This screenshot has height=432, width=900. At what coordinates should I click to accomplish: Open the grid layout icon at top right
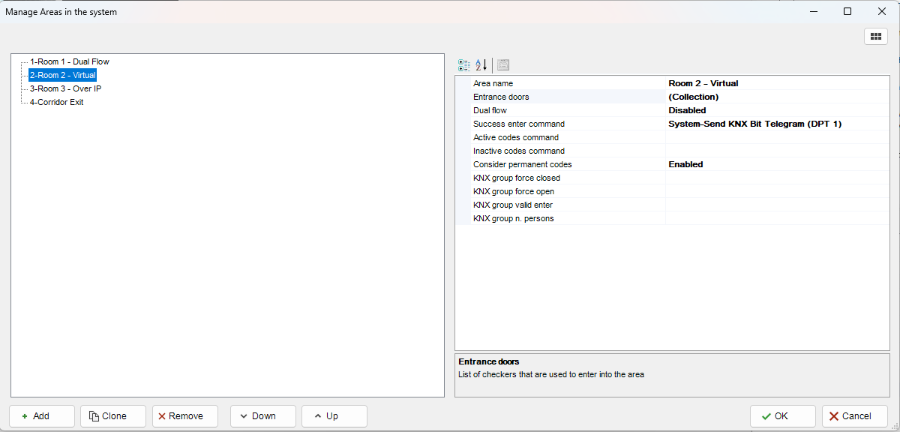click(875, 36)
